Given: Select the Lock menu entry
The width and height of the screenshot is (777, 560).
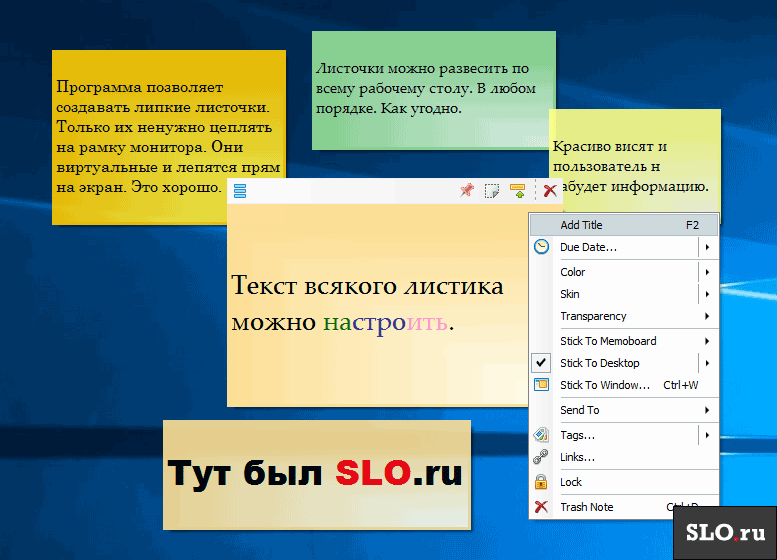Looking at the screenshot, I should tap(624, 482).
